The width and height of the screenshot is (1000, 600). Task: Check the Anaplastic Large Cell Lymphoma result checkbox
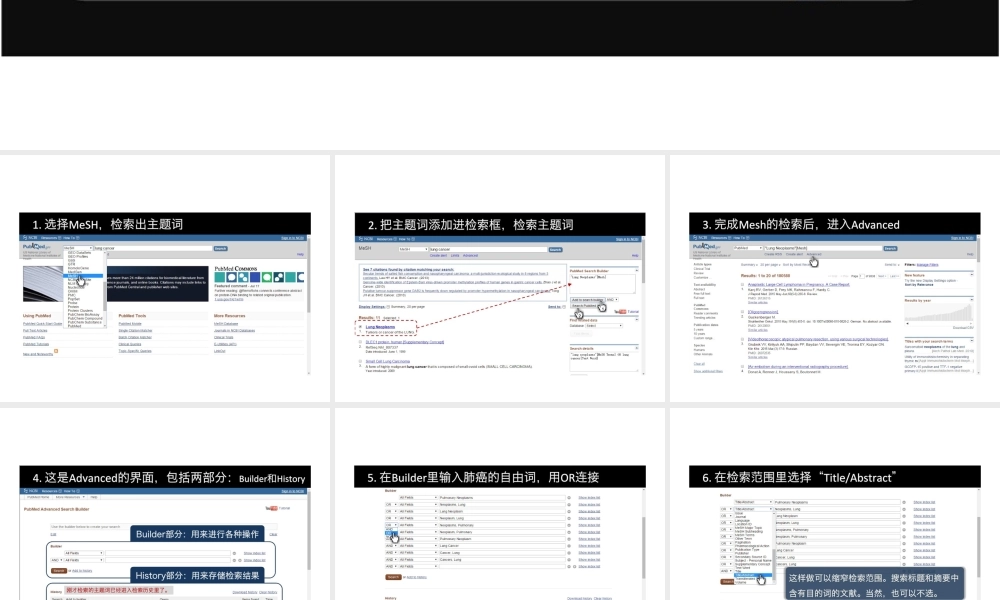tap(742, 284)
